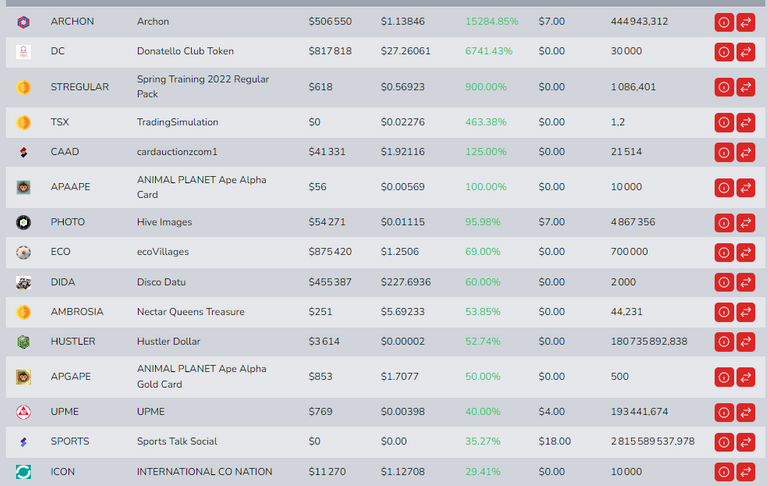Trade the APGAPE token
Viewport: 768px width, 486px height.
tap(745, 377)
